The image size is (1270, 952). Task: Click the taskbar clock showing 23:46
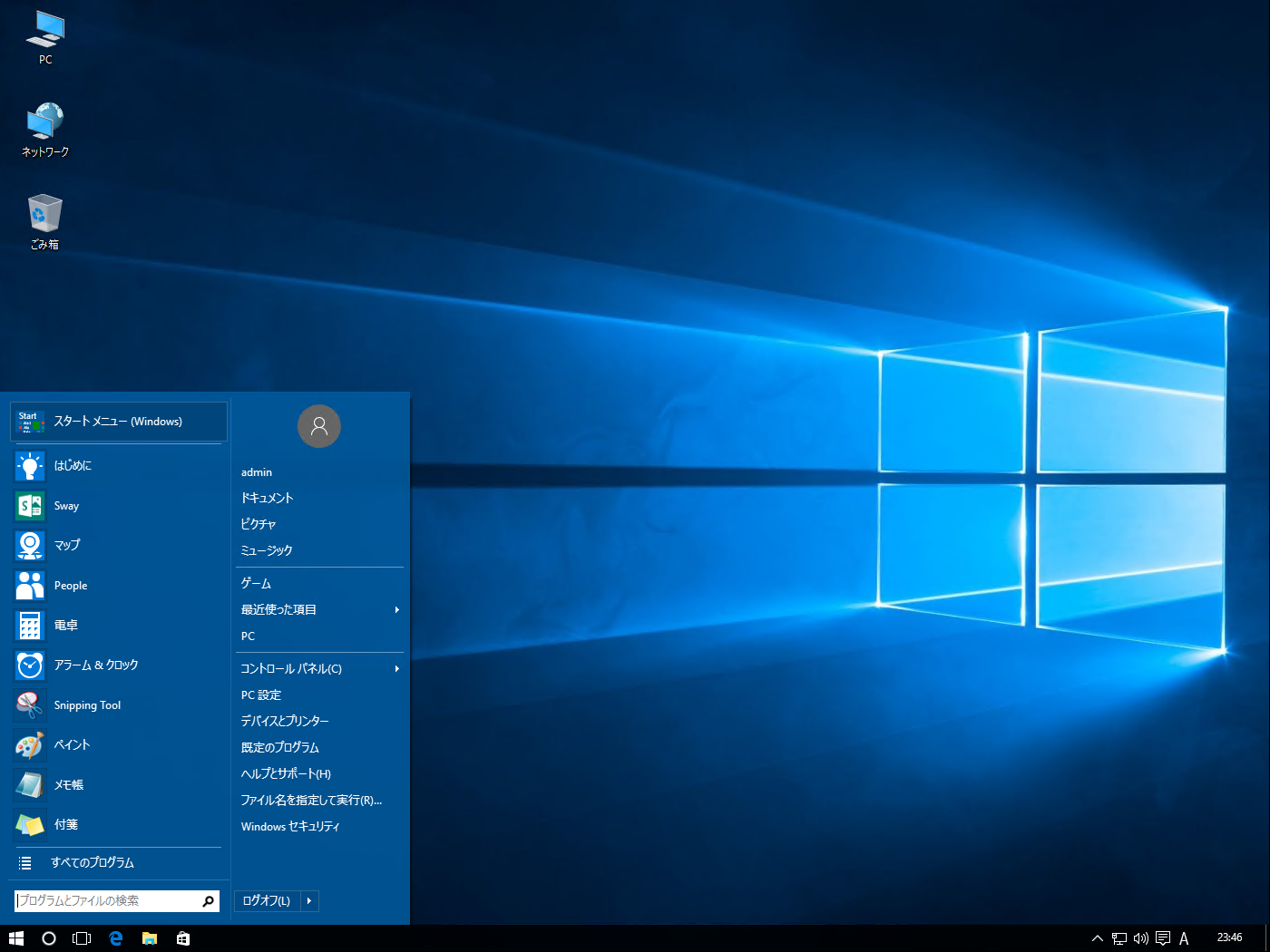(x=1230, y=937)
